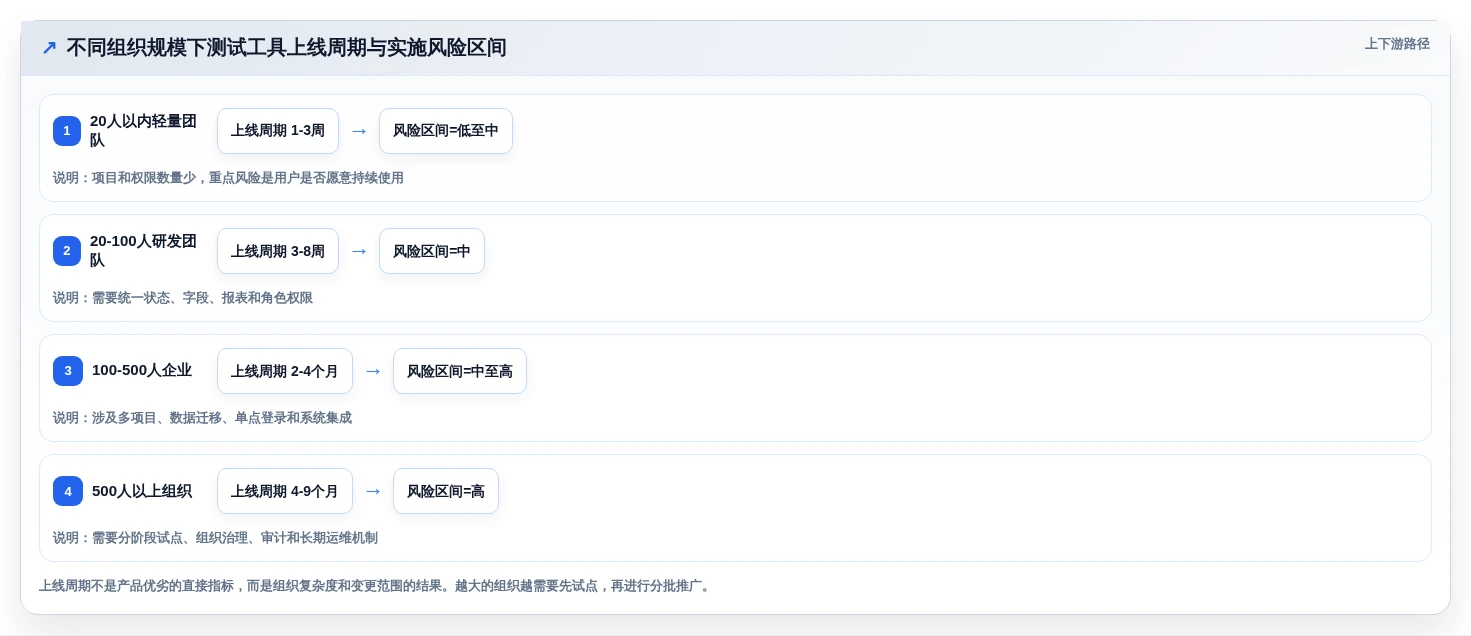This screenshot has height=636, width=1471.
Task: Click the 20人以内轻量团队 label
Action: tap(144, 131)
